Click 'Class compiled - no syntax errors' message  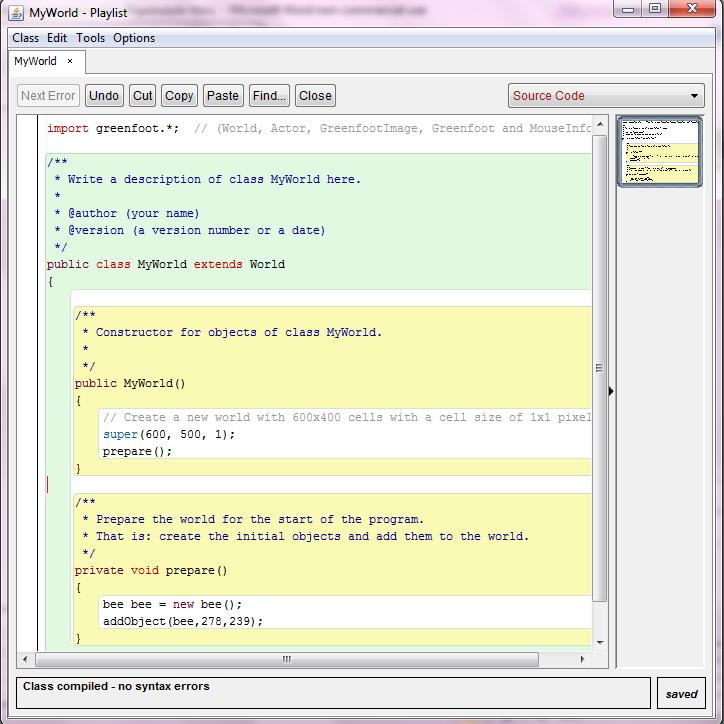pos(116,686)
